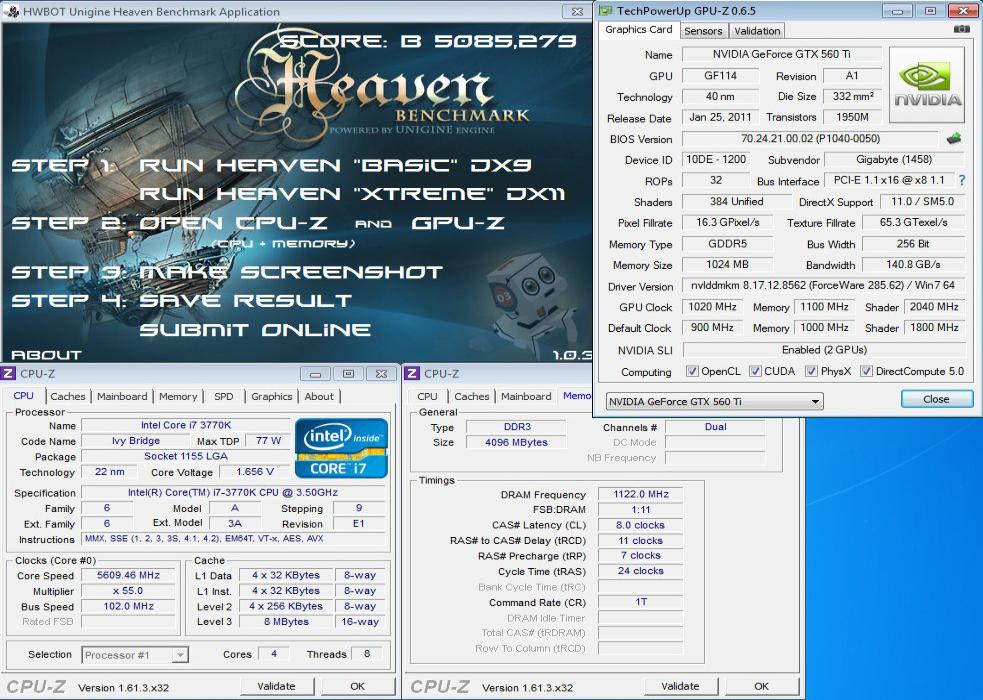
Task: Open the Mainboard tab in left CPU-Z
Action: (x=122, y=396)
